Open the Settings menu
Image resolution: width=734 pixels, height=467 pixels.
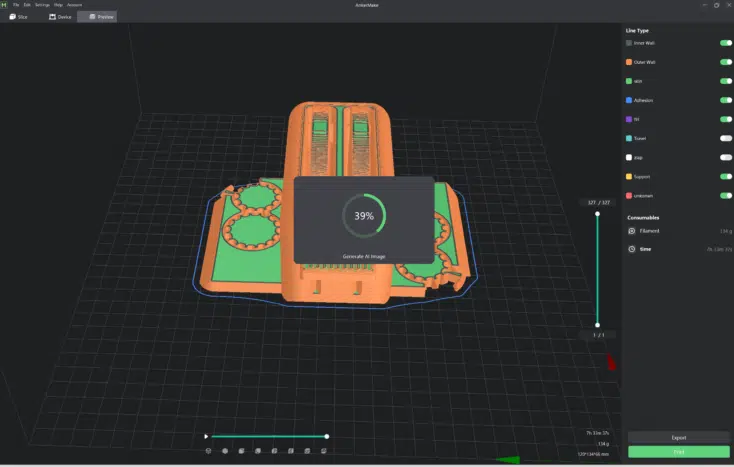point(42,5)
